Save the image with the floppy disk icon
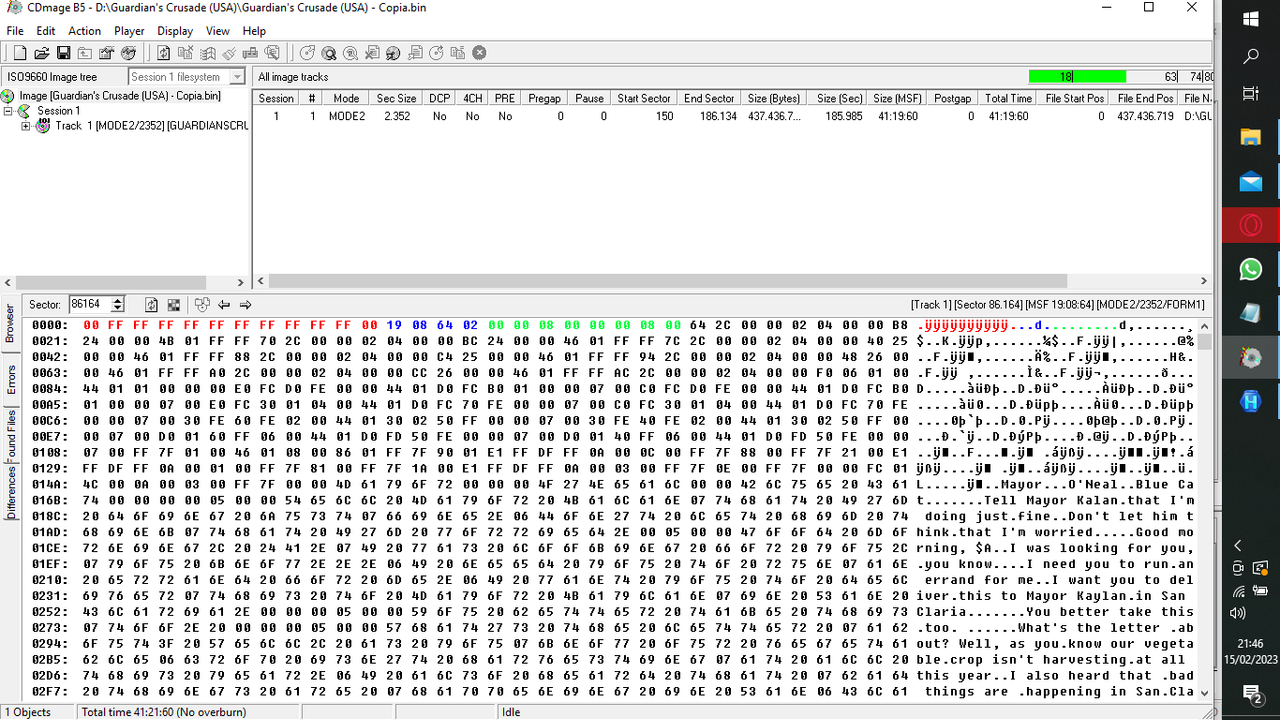The width and height of the screenshot is (1280, 720). pyautogui.click(x=63, y=53)
